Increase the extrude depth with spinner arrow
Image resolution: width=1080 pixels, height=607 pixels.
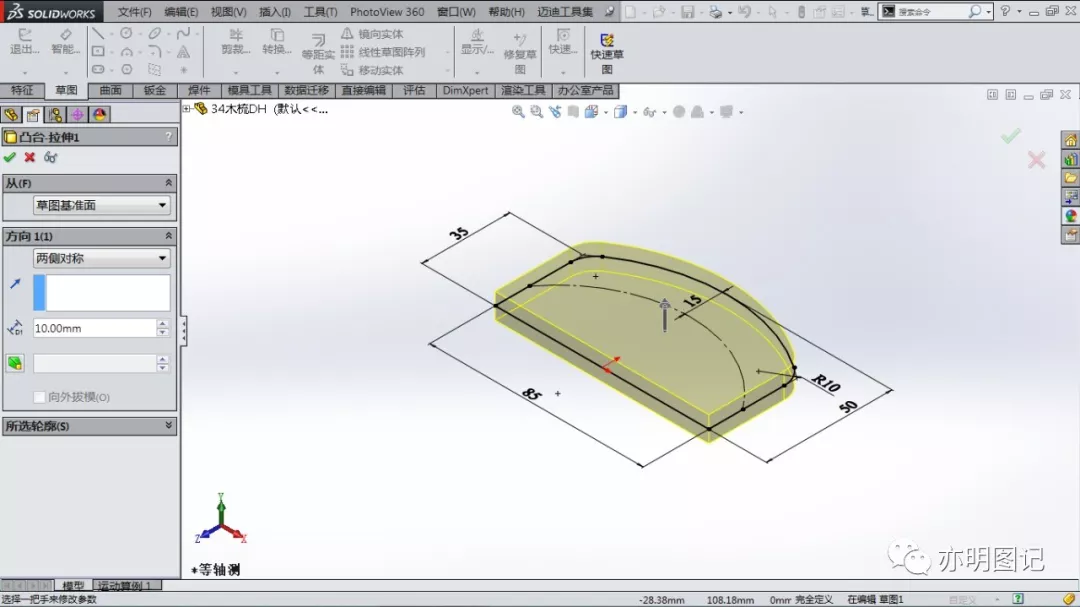(x=163, y=324)
